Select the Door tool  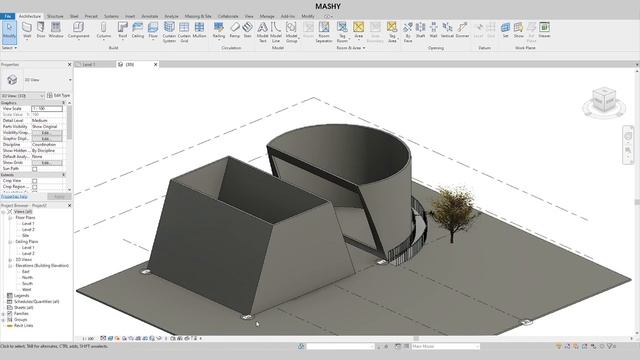(41, 30)
